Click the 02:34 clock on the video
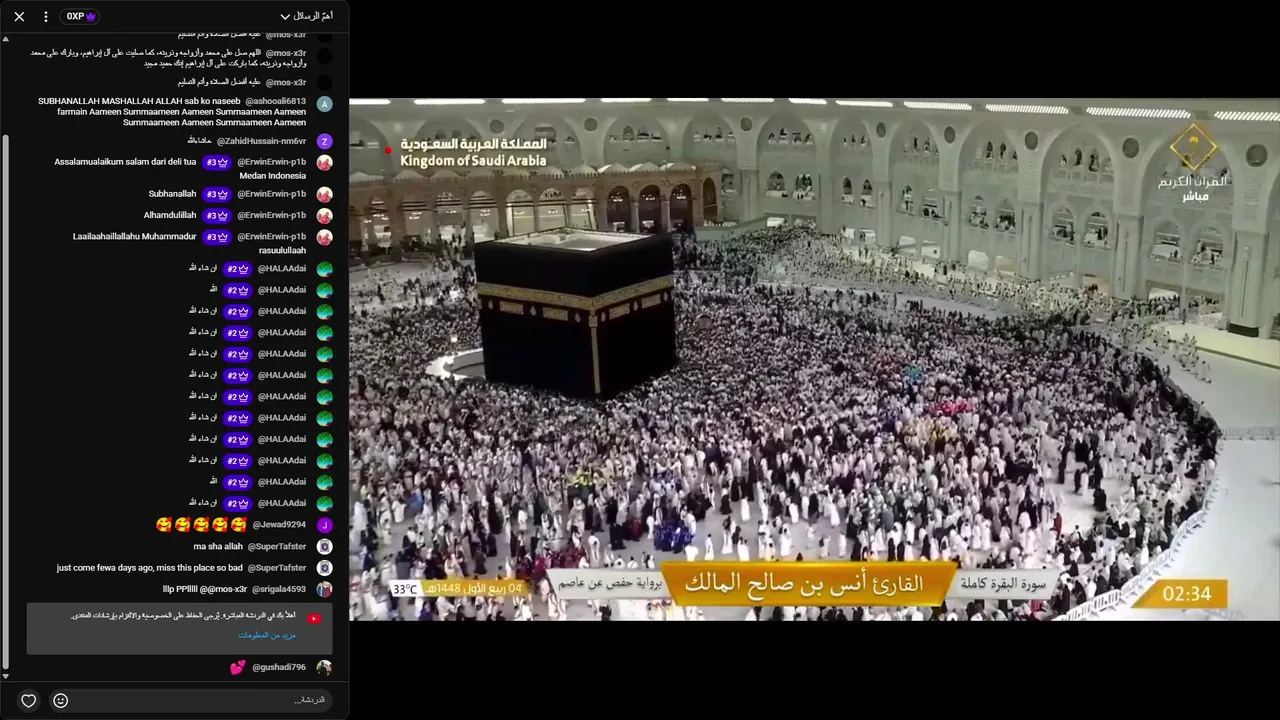1280x720 pixels. coord(1187,594)
